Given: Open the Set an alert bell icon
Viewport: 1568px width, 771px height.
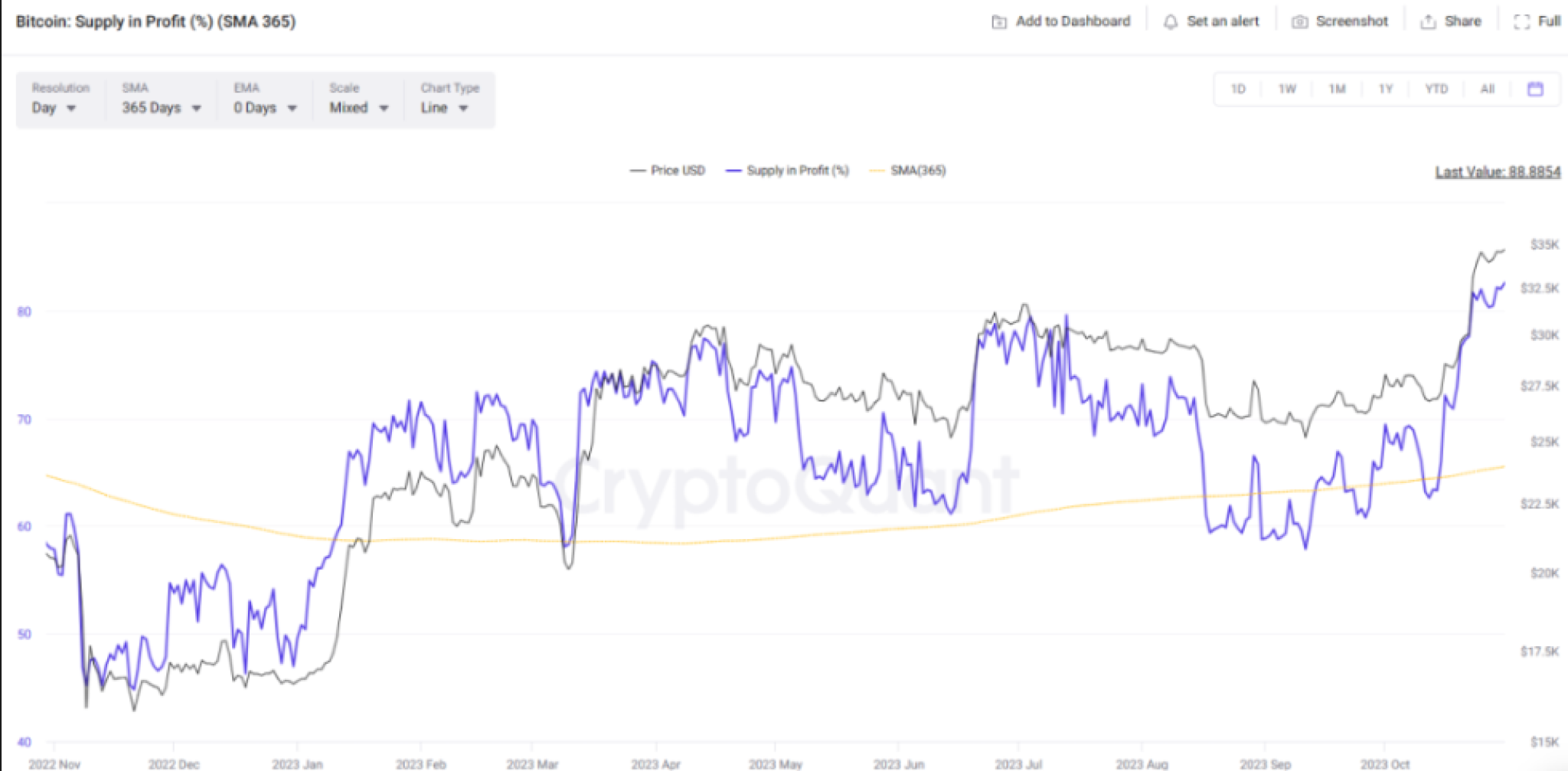Looking at the screenshot, I should point(1169,21).
